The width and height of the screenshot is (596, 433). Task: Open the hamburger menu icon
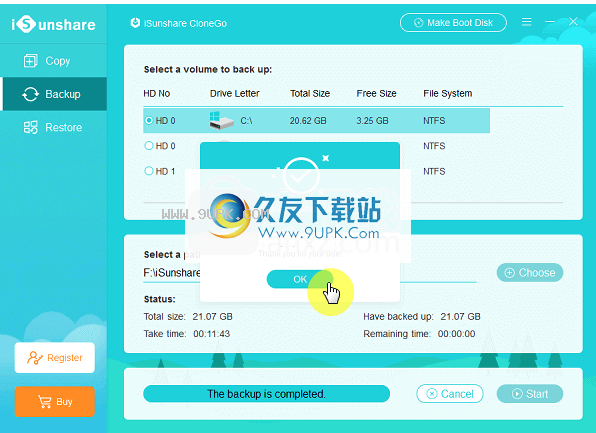coord(526,22)
